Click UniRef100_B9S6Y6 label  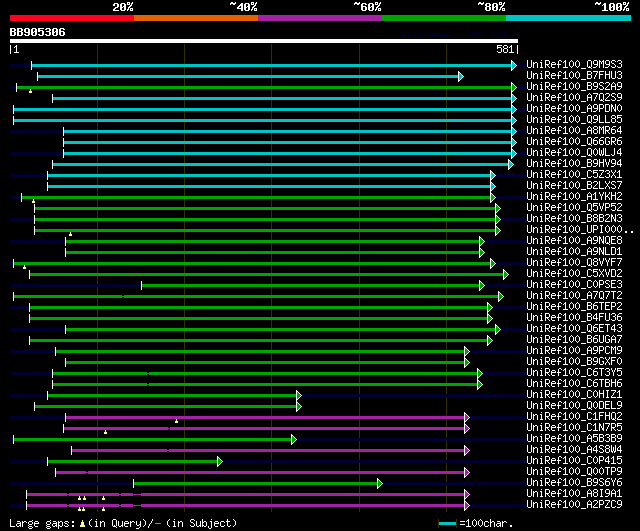(574, 483)
